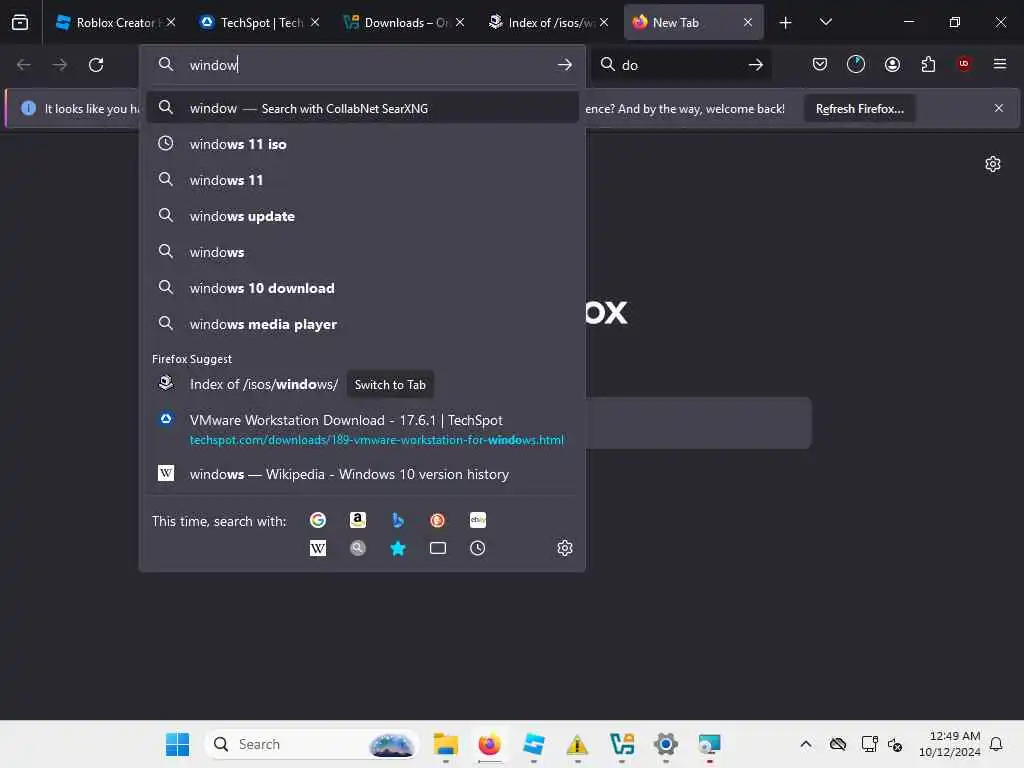
Task: Choose the 'windows 11' search suggestion
Action: [x=362, y=180]
